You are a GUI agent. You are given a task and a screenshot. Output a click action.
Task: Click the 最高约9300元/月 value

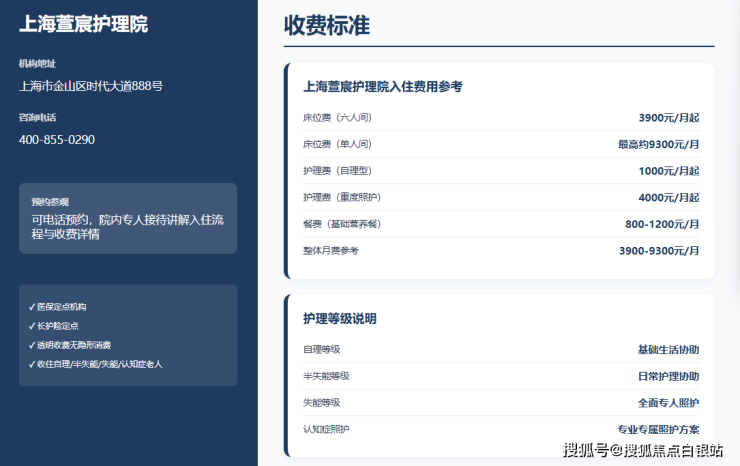[658, 144]
